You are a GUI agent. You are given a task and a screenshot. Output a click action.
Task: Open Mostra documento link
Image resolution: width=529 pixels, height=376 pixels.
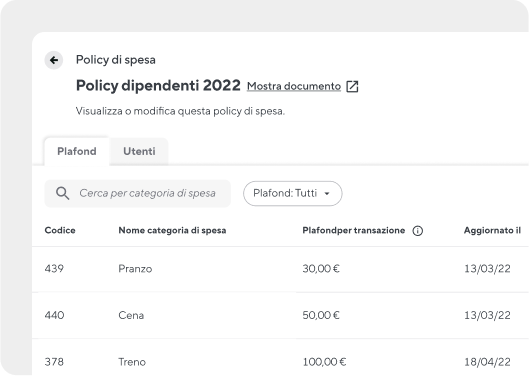(294, 86)
